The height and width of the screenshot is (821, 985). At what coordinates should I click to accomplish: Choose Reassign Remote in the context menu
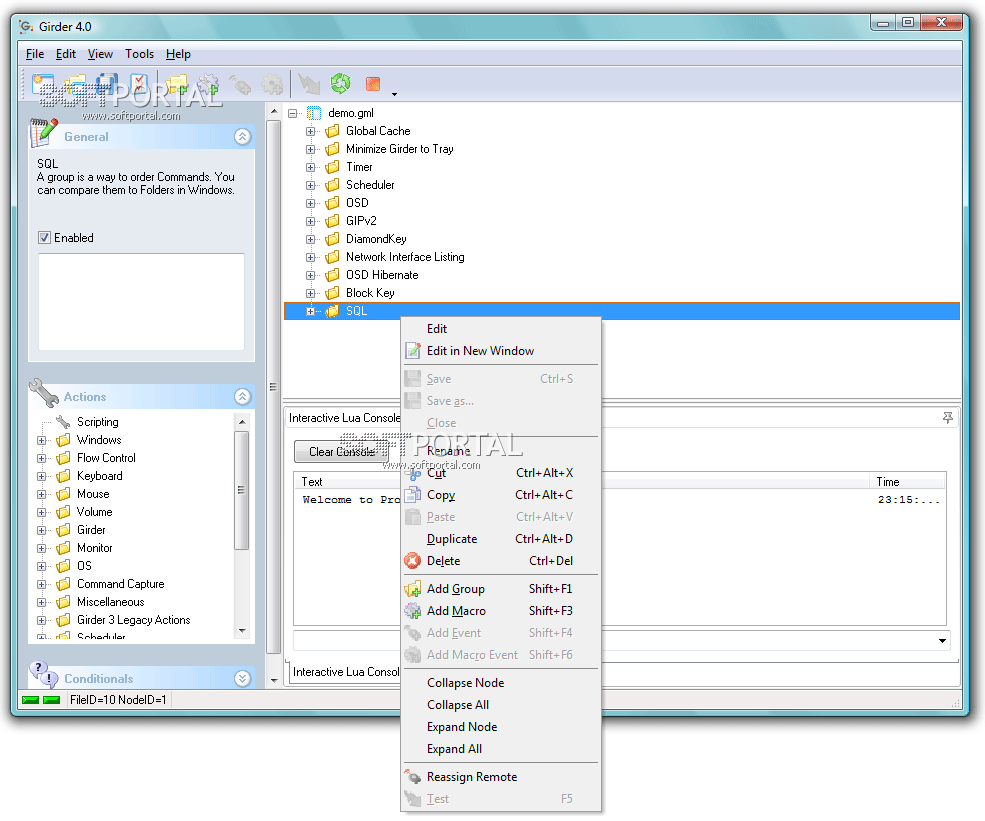pyautogui.click(x=500, y=777)
